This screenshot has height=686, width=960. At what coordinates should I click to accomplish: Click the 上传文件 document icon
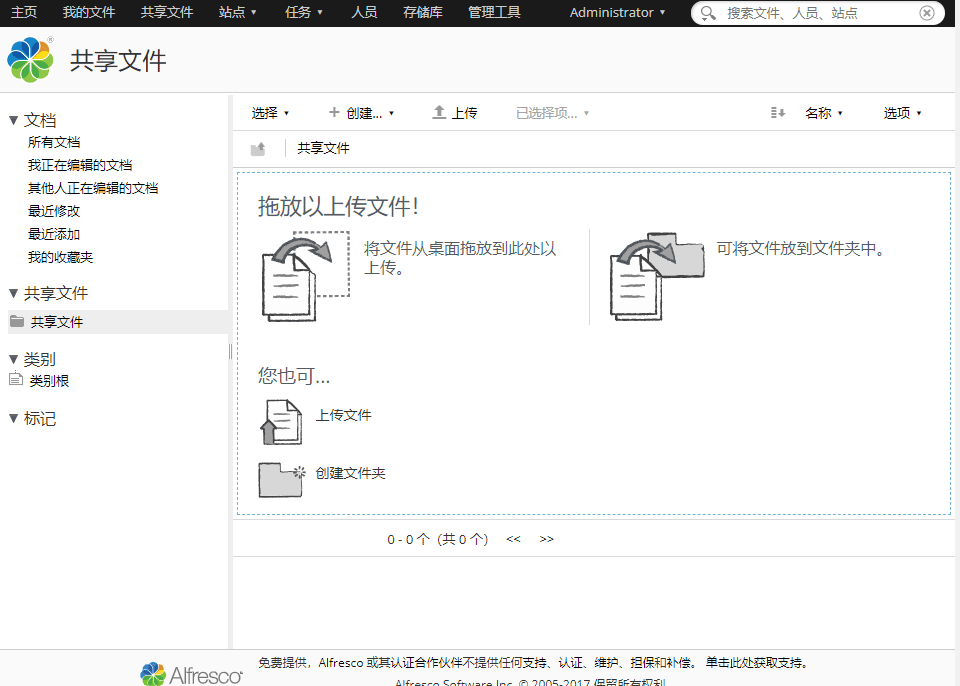point(283,421)
